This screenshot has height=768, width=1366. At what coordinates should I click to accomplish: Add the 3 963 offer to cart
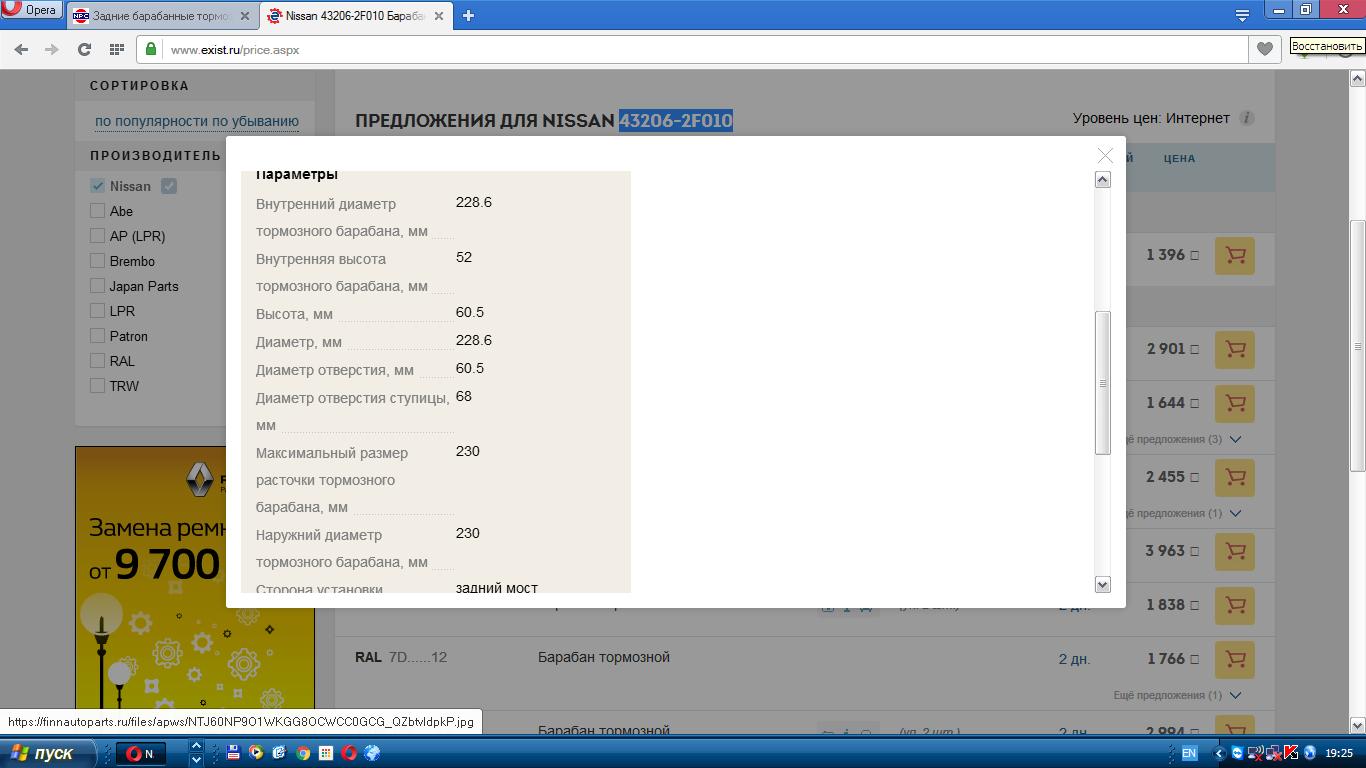(x=1235, y=552)
